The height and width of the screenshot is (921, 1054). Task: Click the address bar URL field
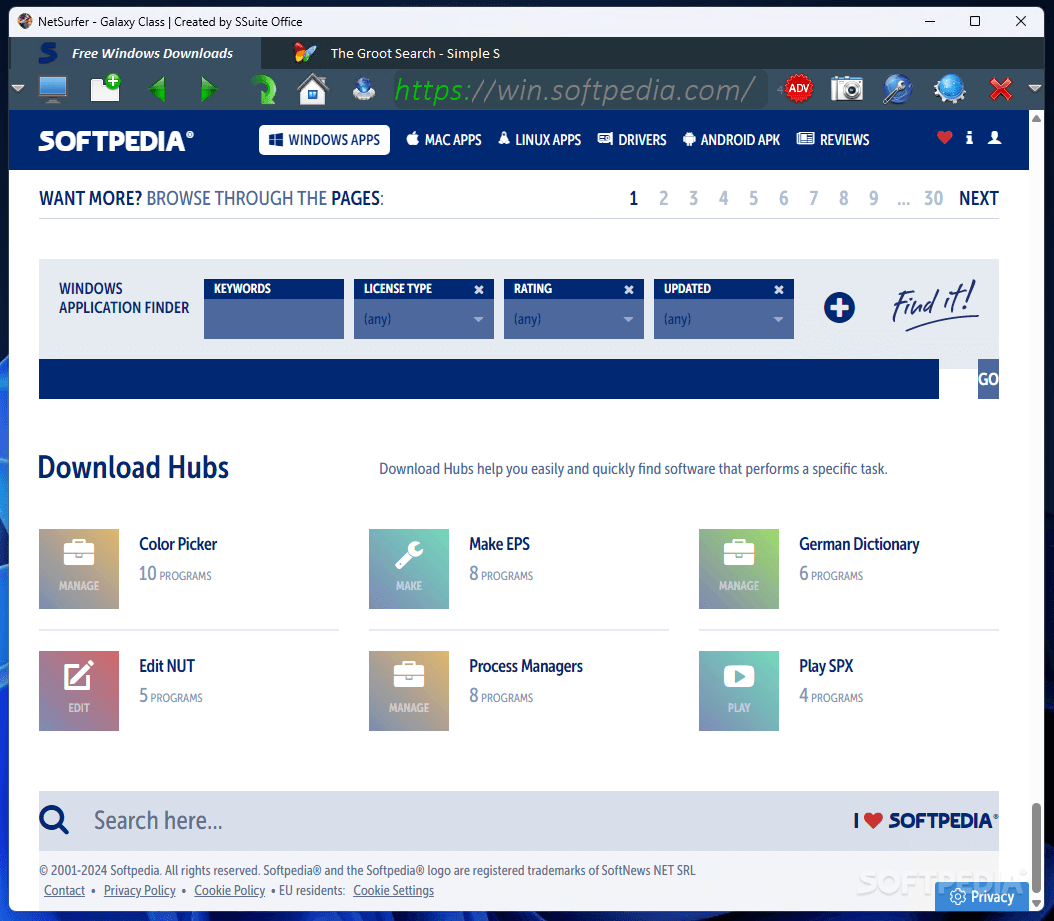[580, 89]
